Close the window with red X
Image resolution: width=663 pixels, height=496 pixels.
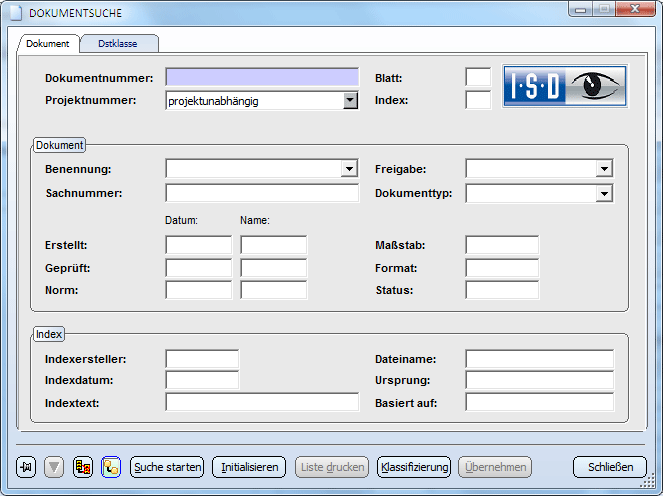[635, 9]
